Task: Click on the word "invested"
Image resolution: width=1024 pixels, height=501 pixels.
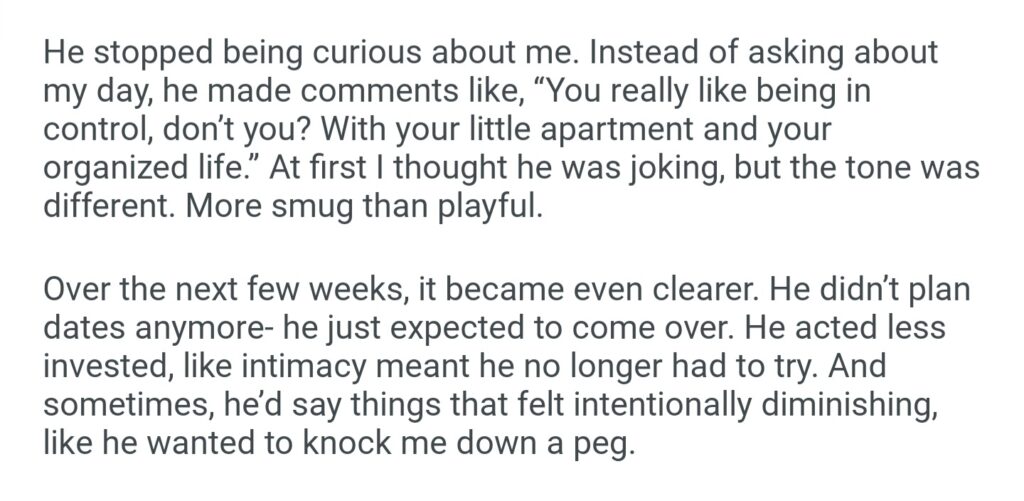Action: [96, 367]
